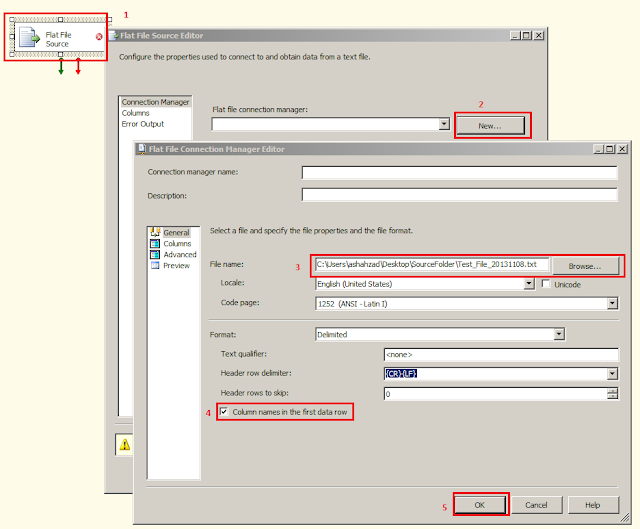Click the Cancel button

point(536,505)
